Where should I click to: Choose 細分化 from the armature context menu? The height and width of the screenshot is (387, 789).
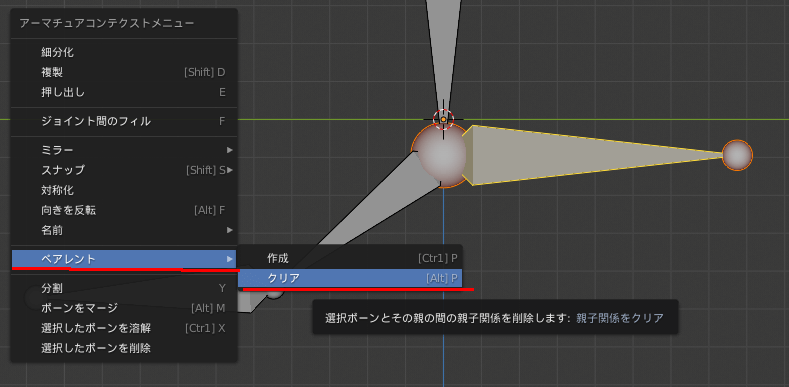pos(124,52)
